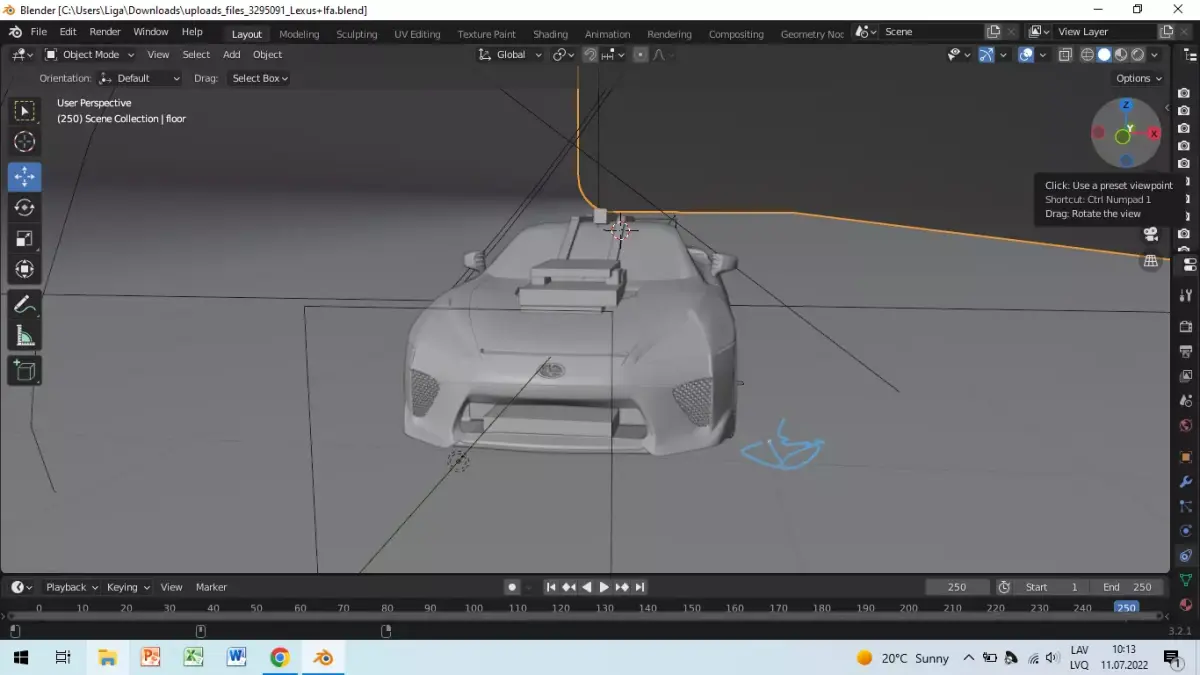This screenshot has width=1200, height=675.
Task: Jump to last frame
Action: coord(640,587)
